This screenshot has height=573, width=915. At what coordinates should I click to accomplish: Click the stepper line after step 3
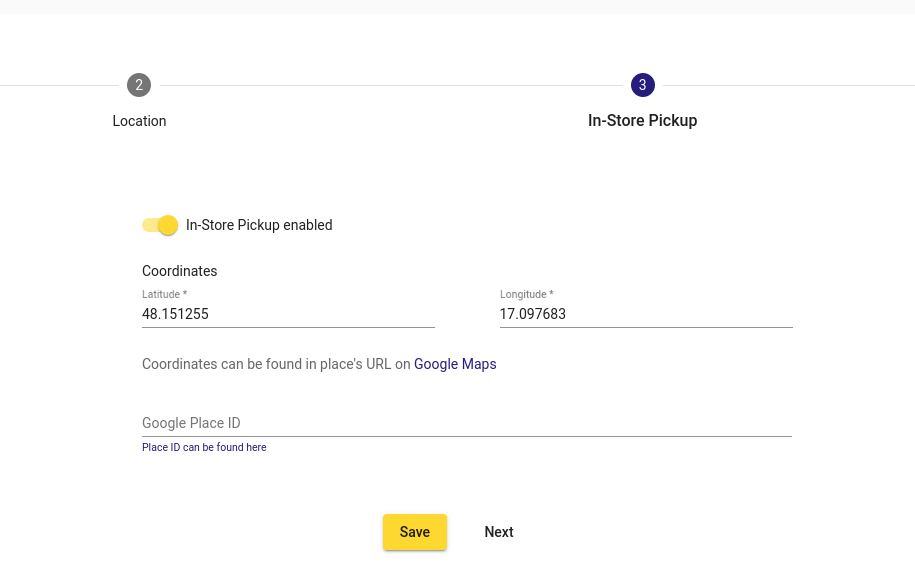coord(789,86)
